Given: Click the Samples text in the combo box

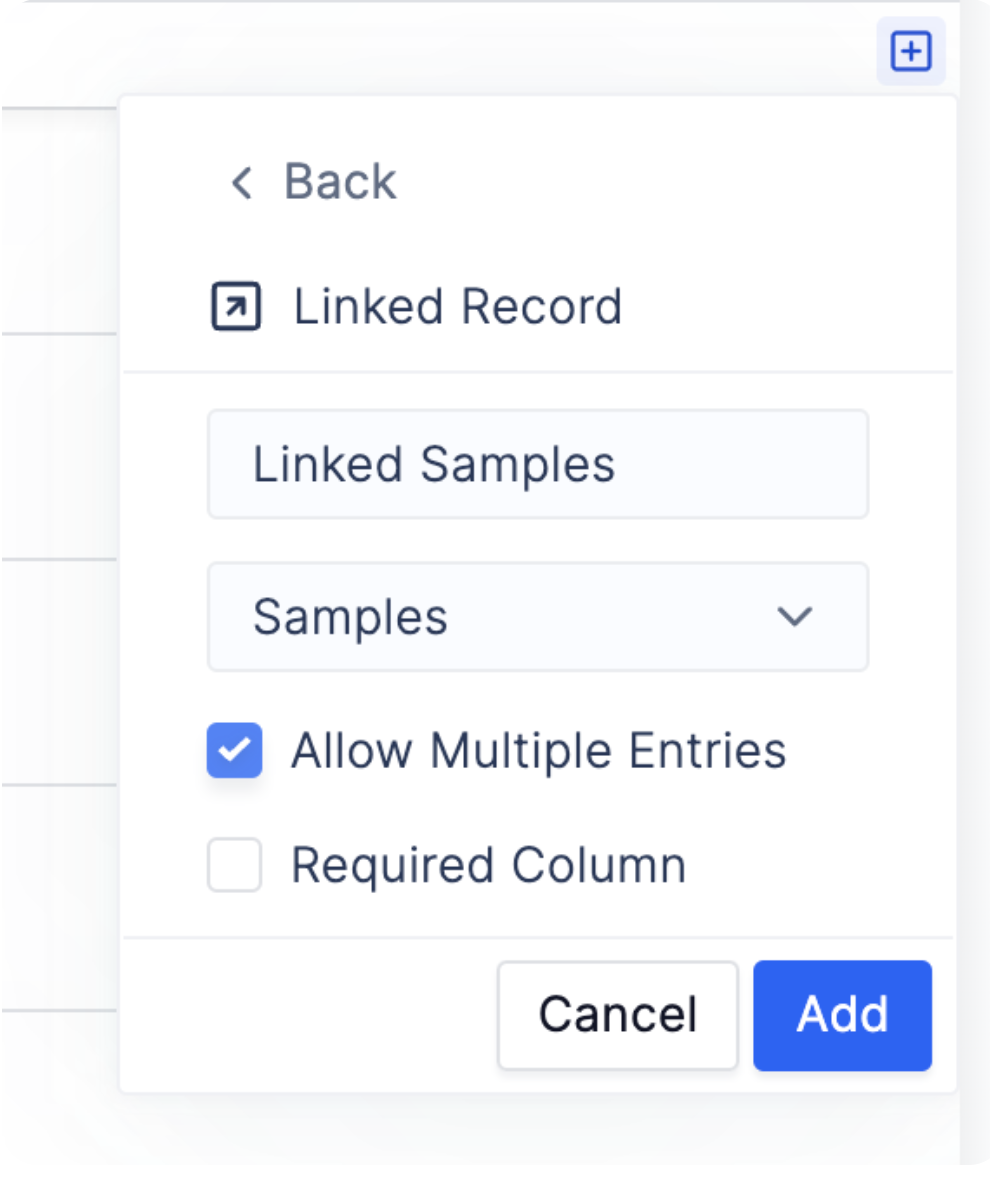Looking at the screenshot, I should click(351, 617).
